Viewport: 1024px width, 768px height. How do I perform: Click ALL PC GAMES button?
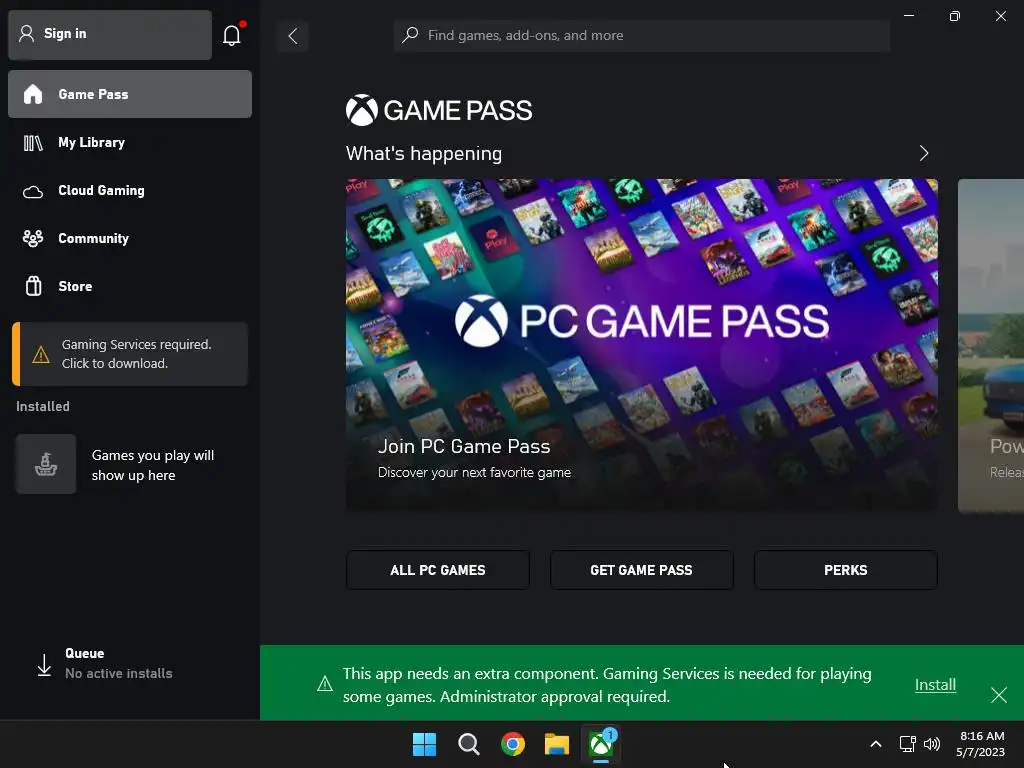coord(438,570)
